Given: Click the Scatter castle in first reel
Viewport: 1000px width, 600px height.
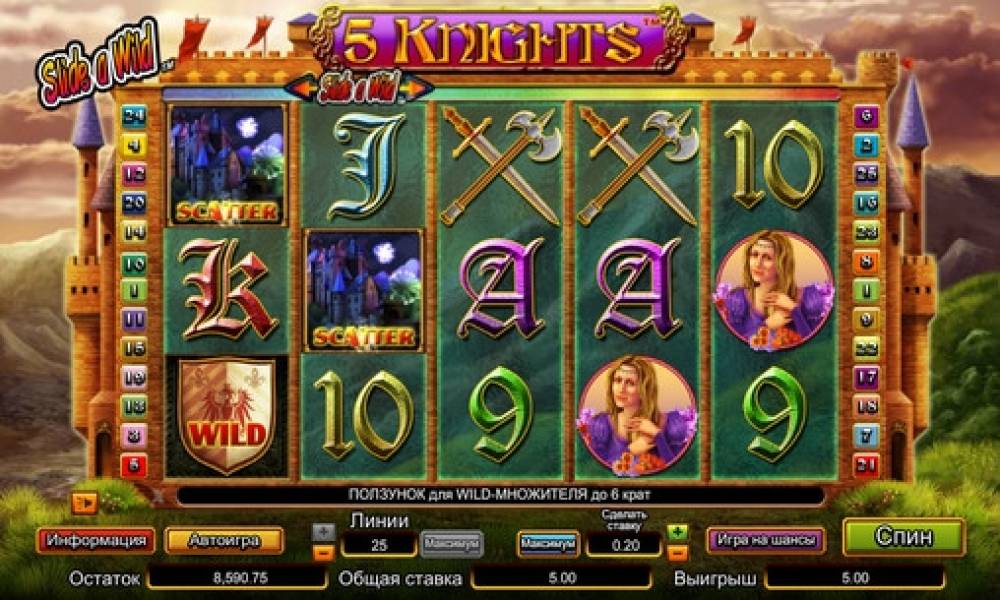Looking at the screenshot, I should [227, 165].
